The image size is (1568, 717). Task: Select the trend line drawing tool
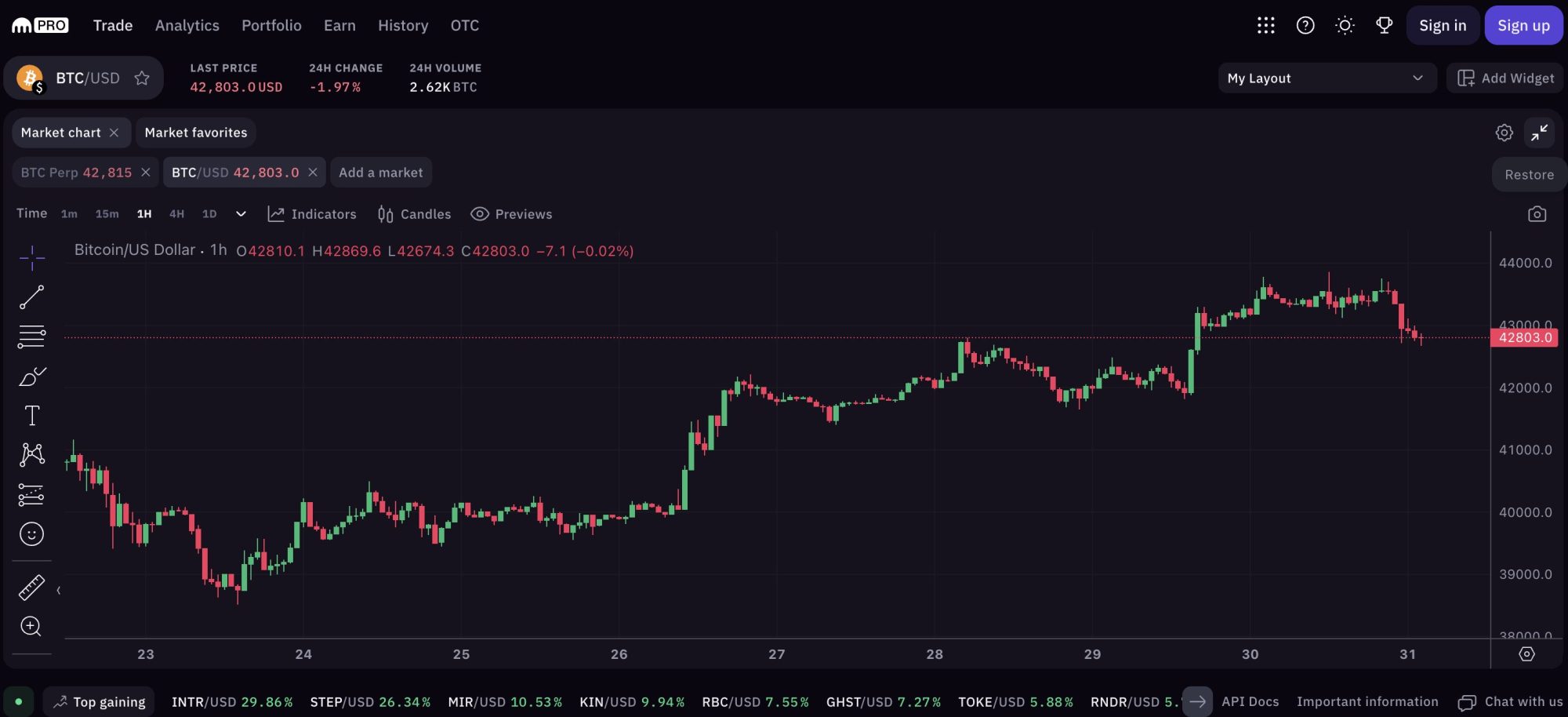tap(31, 297)
